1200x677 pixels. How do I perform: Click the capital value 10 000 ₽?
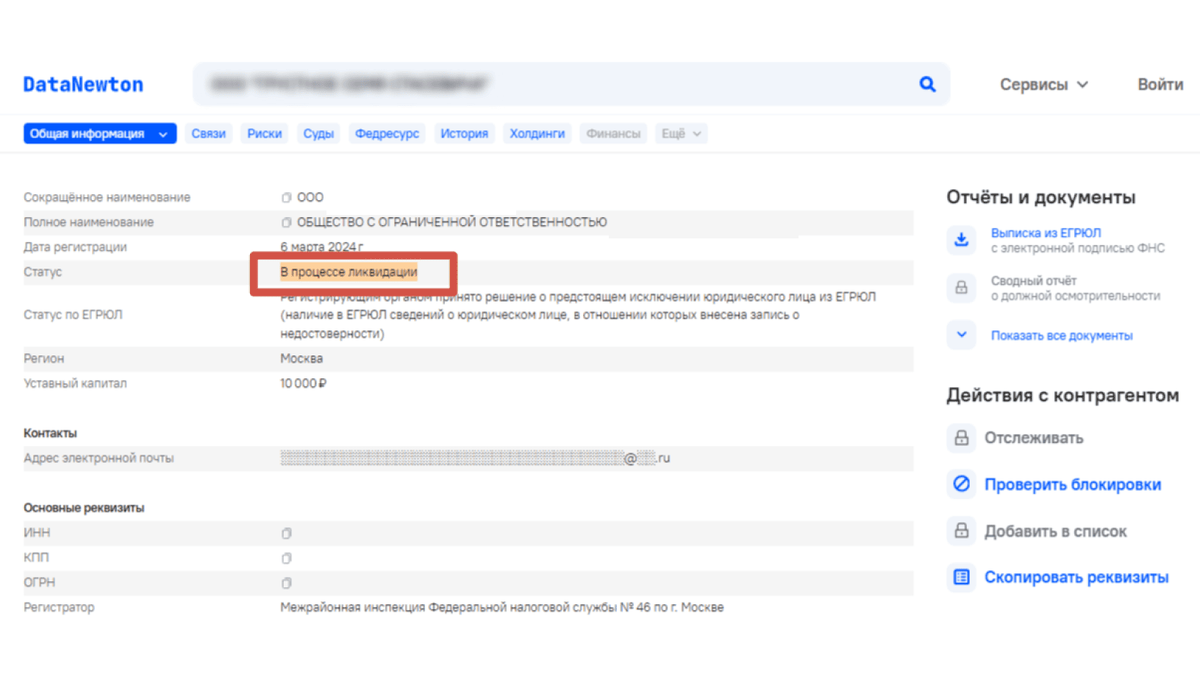click(x=305, y=384)
